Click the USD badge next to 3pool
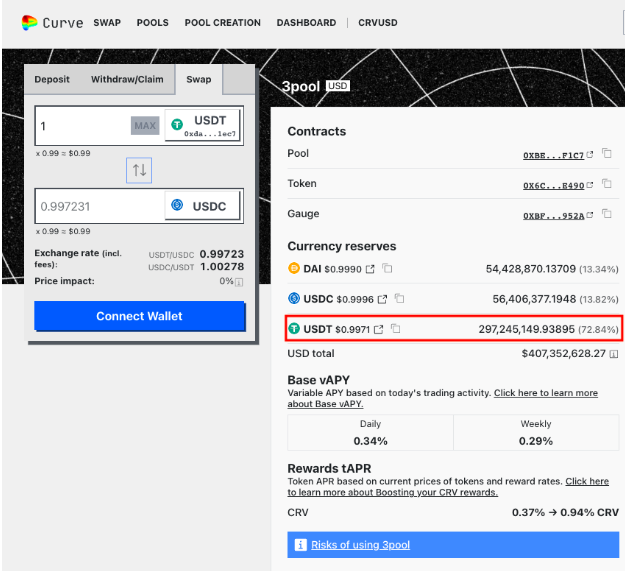The image size is (625, 579). click(338, 86)
